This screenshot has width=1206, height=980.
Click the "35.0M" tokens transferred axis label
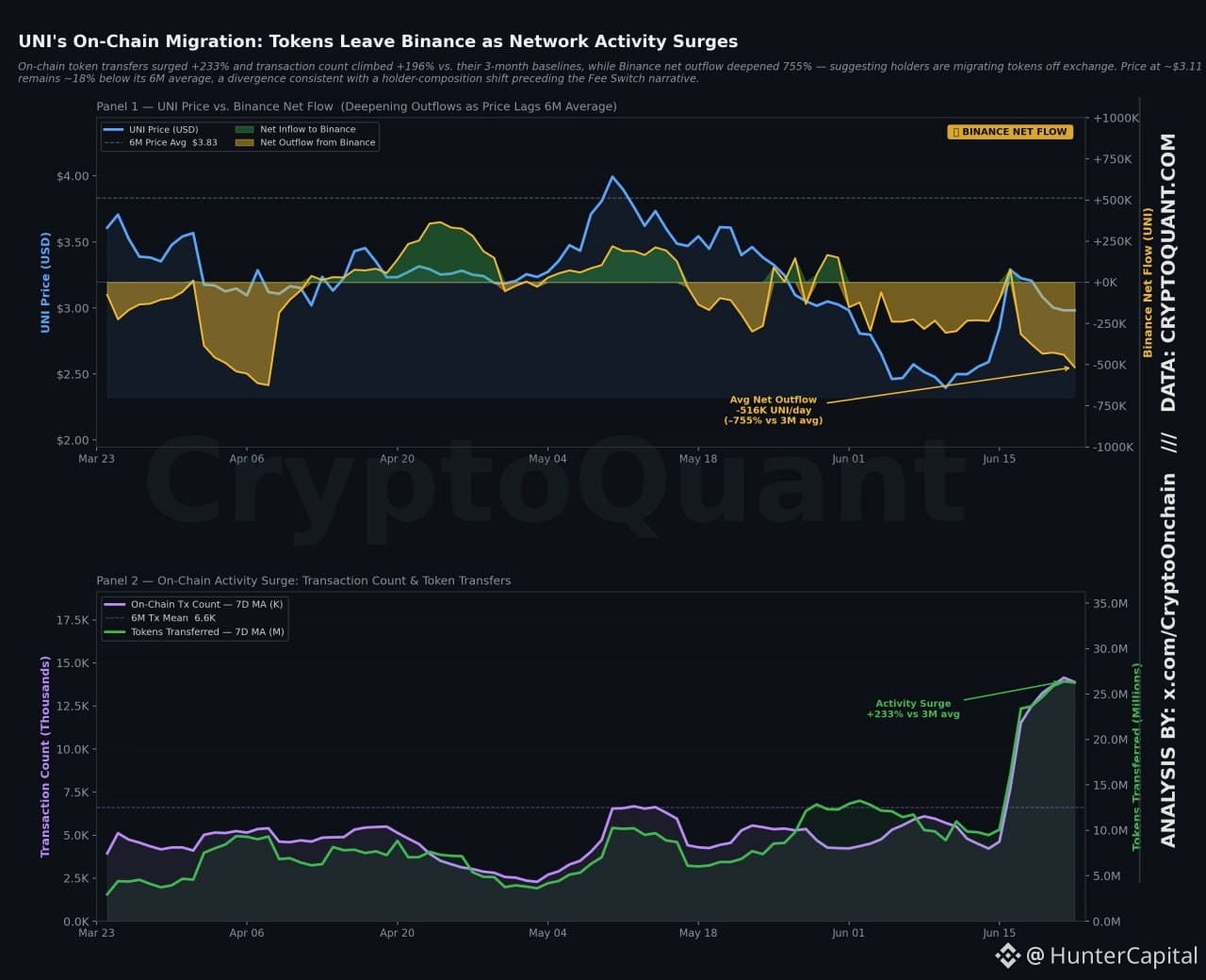1111,604
